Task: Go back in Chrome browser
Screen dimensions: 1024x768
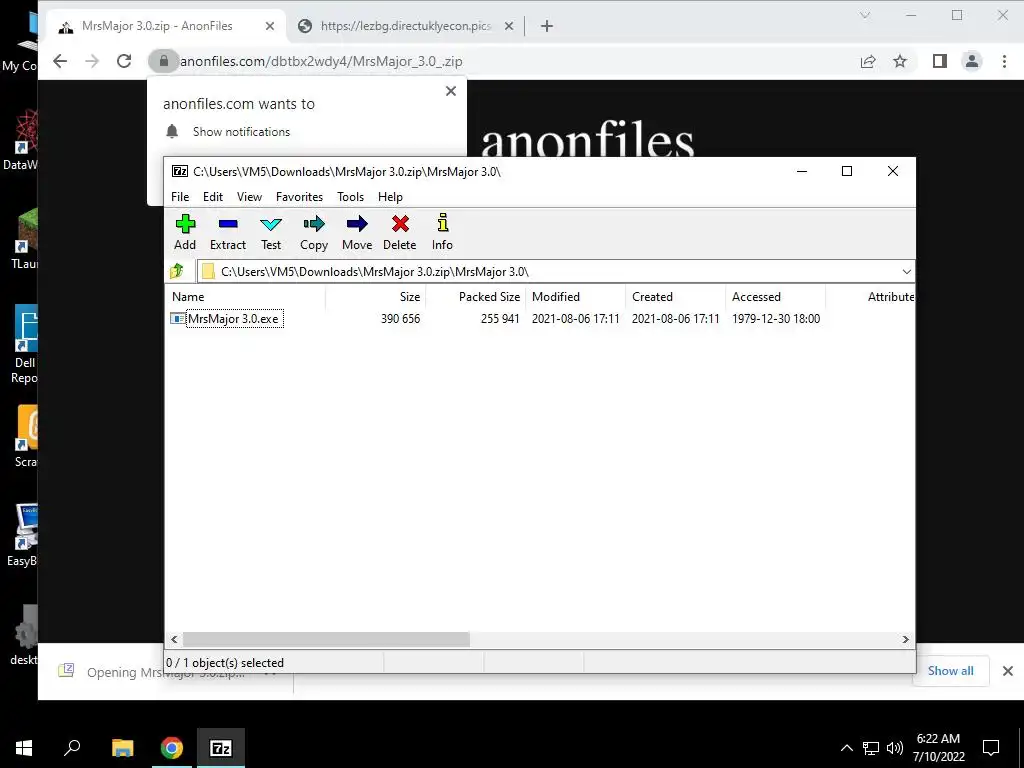Action: coord(60,61)
